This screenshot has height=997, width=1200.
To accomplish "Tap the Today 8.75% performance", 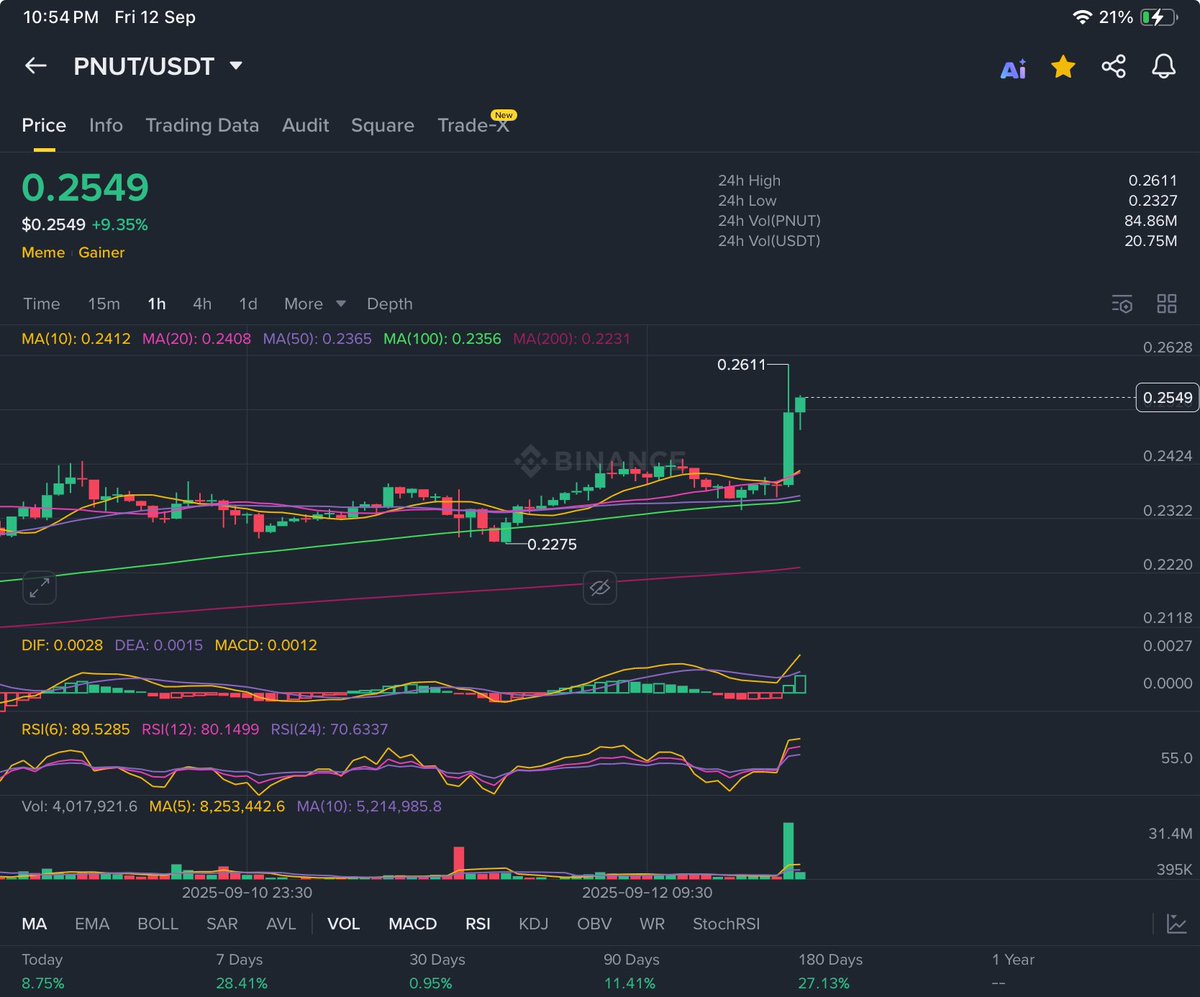I will click(x=44, y=971).
